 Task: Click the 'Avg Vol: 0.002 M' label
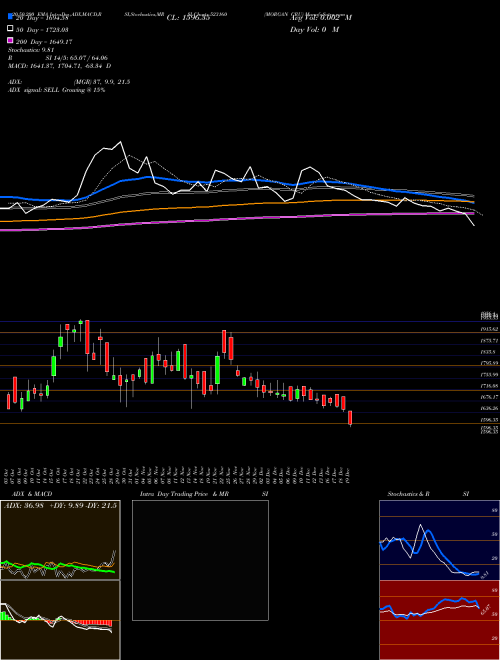click(x=321, y=18)
